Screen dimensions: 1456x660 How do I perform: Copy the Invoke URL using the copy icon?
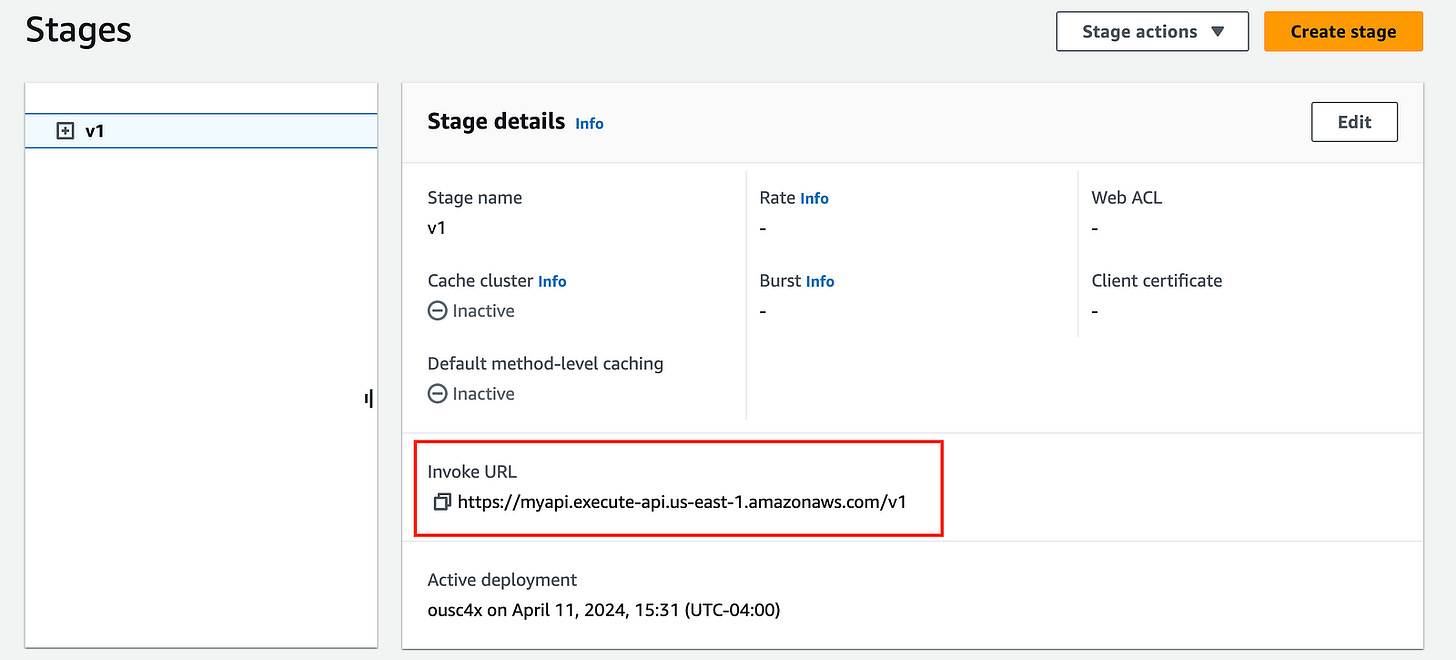(442, 502)
